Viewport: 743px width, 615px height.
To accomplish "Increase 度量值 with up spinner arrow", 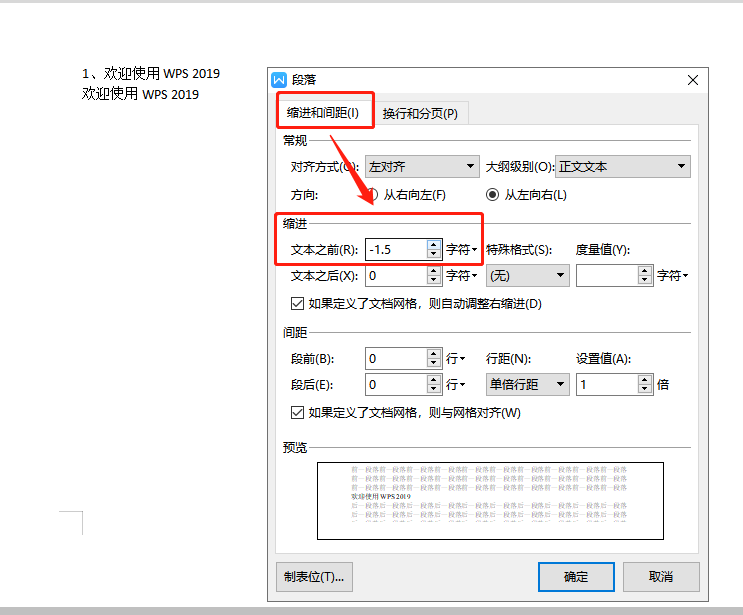I will pyautogui.click(x=644, y=271).
